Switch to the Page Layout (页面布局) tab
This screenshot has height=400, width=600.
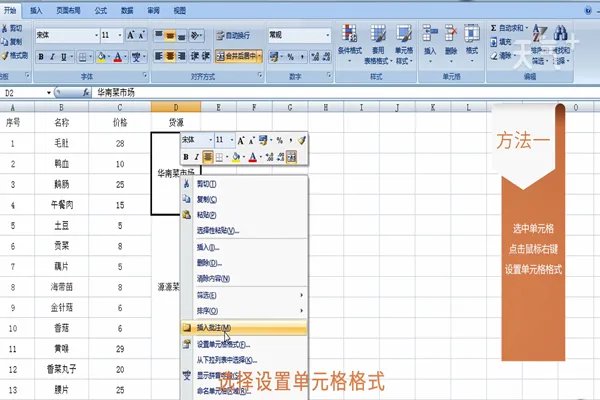tap(68, 11)
